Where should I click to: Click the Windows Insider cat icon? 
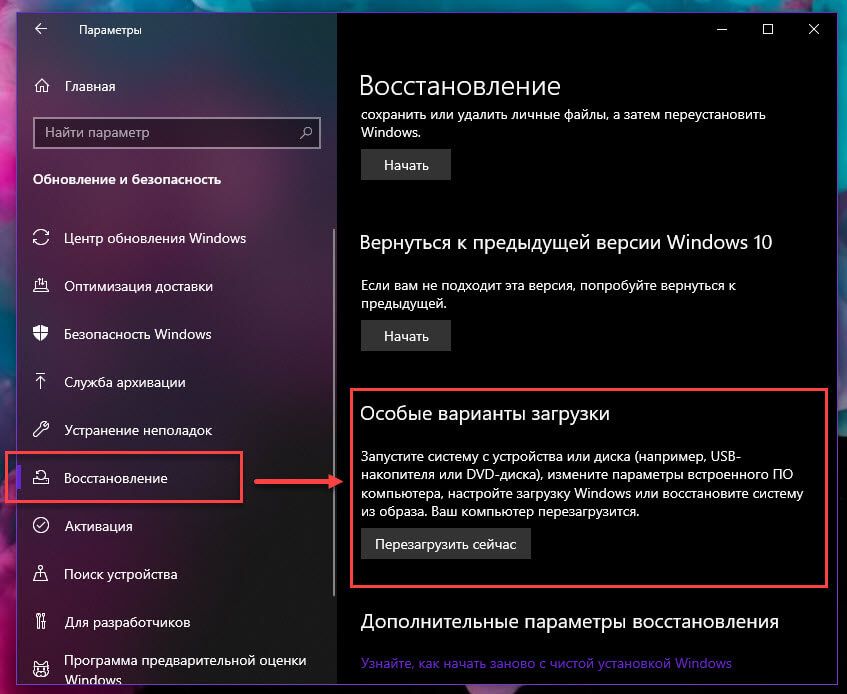tap(41, 670)
